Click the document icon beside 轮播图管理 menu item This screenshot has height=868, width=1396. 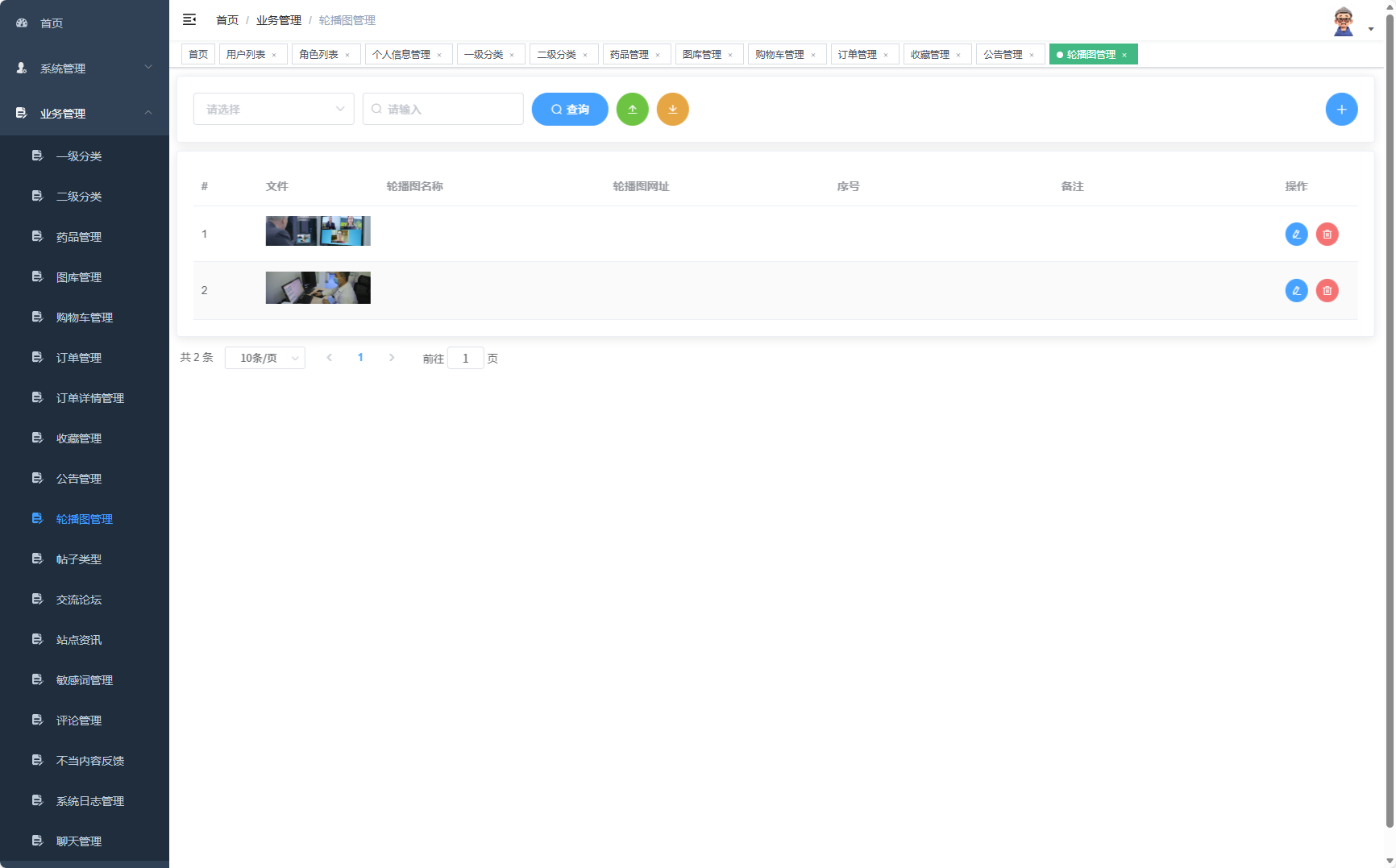(x=37, y=518)
